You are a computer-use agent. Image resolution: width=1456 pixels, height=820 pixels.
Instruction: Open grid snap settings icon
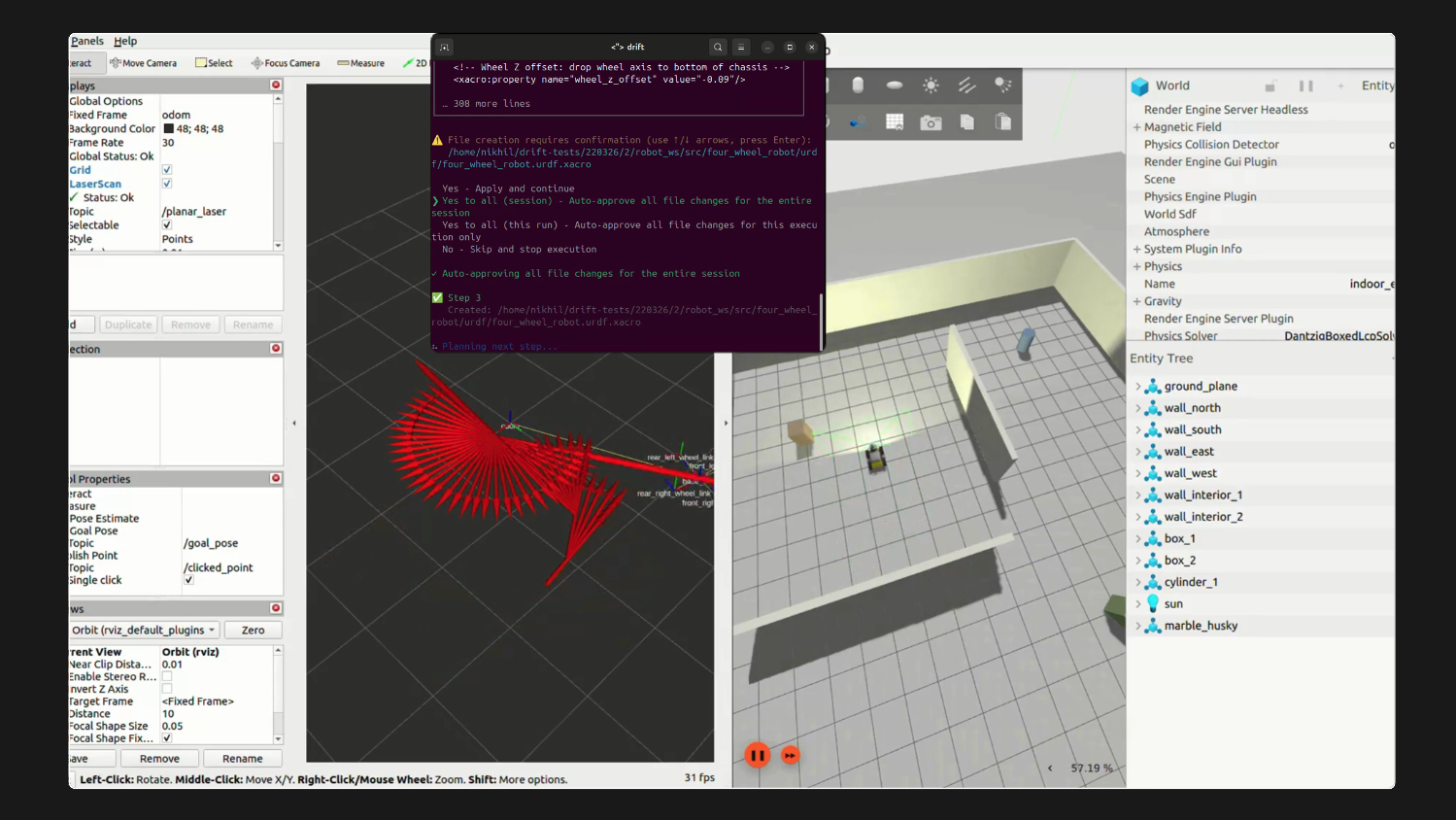895,122
